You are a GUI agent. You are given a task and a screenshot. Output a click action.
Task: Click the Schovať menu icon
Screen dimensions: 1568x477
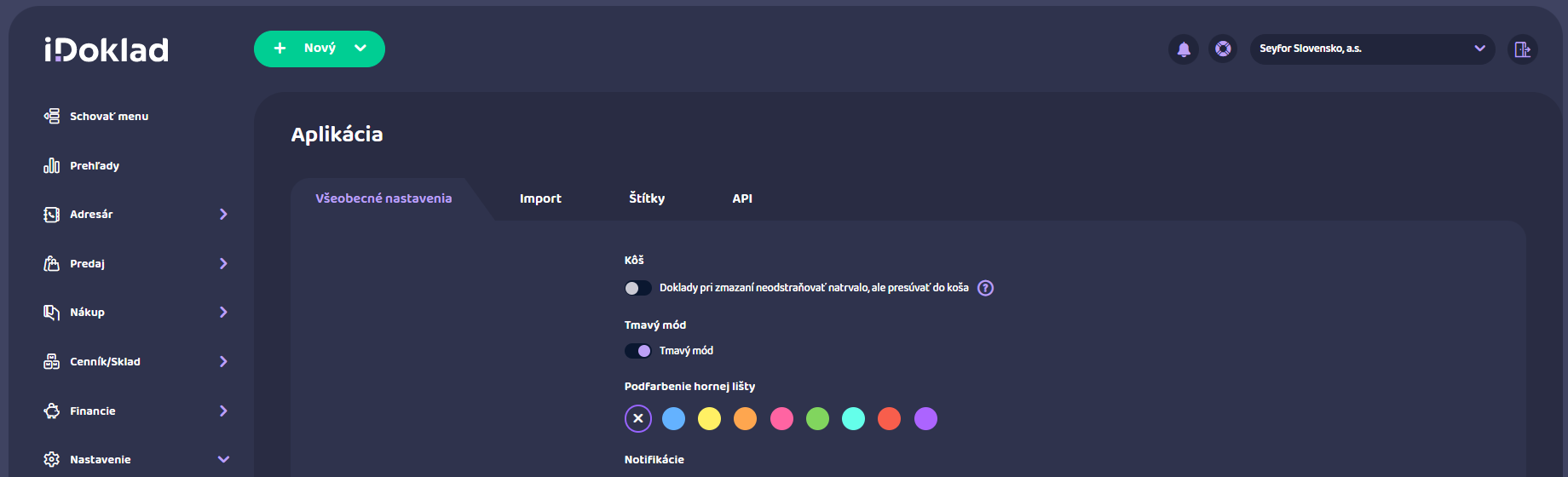tap(52, 116)
